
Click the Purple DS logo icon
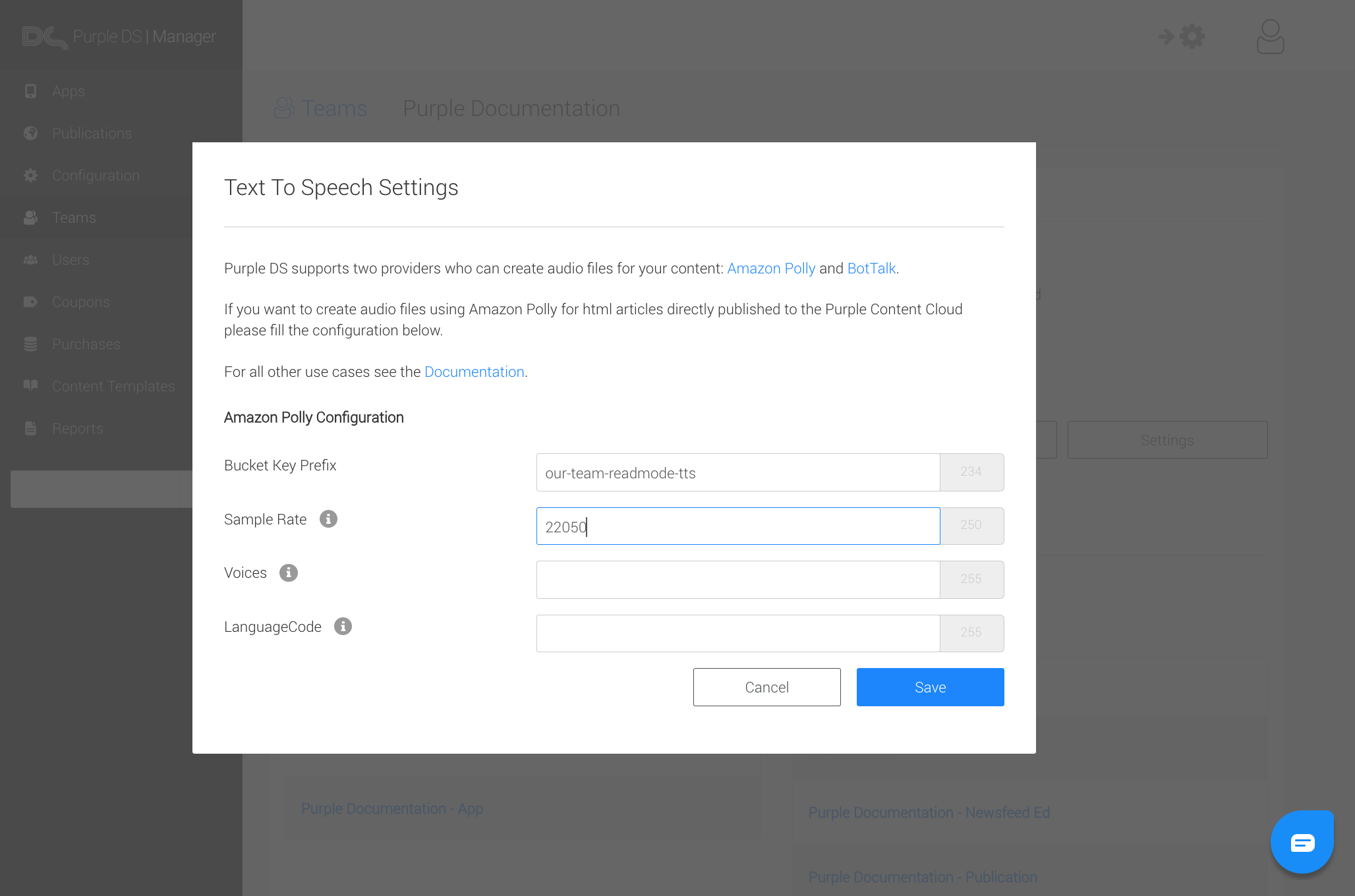45,37
